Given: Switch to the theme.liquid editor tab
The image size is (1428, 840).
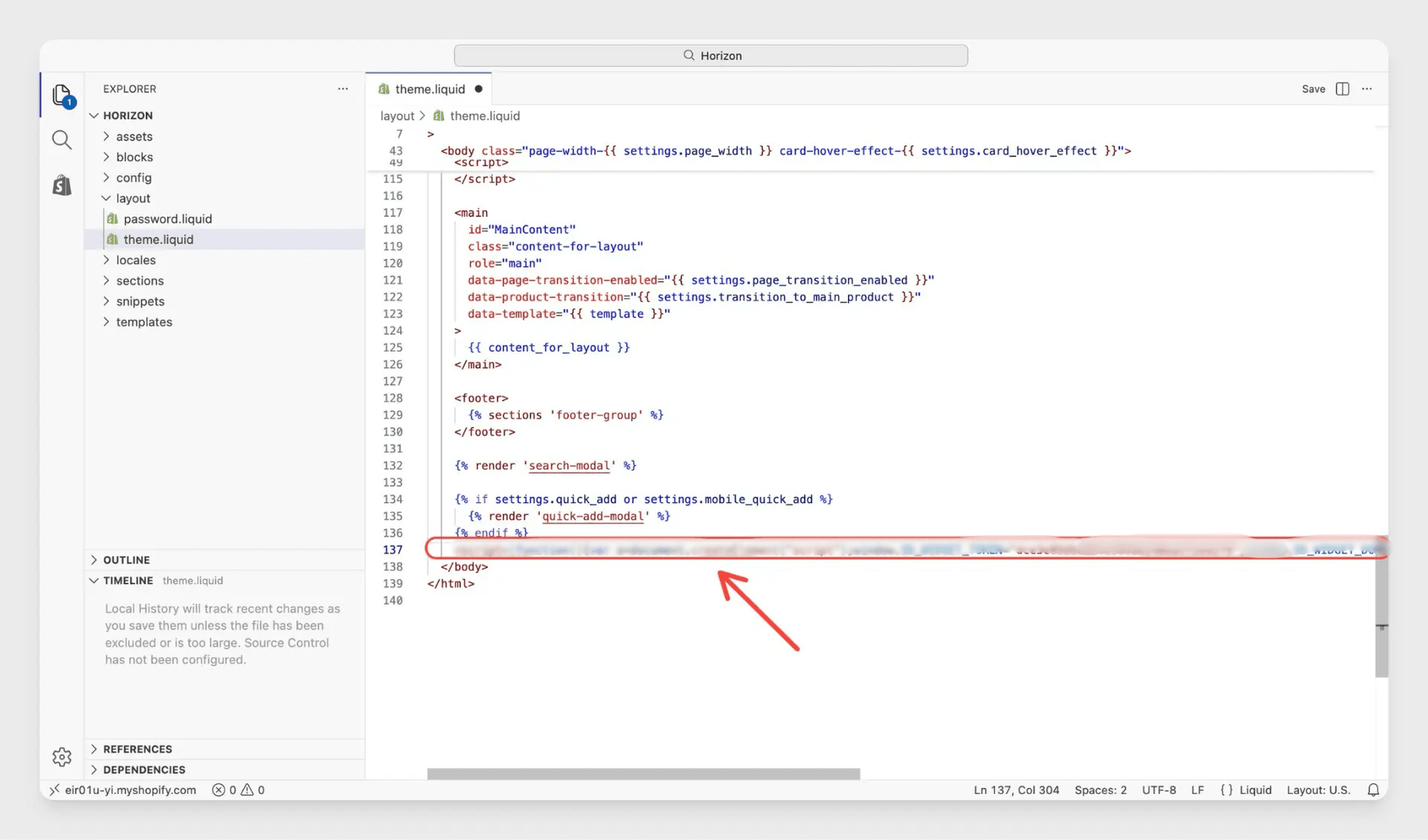Looking at the screenshot, I should point(429,89).
